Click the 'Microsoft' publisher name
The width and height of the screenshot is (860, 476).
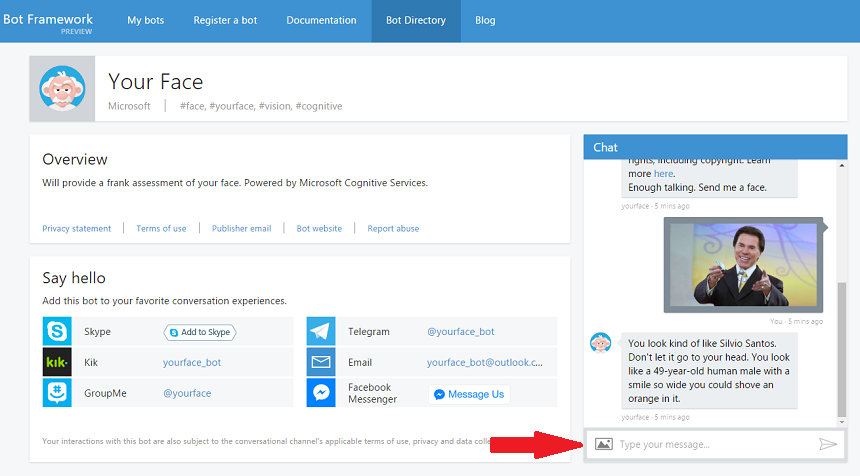129,106
